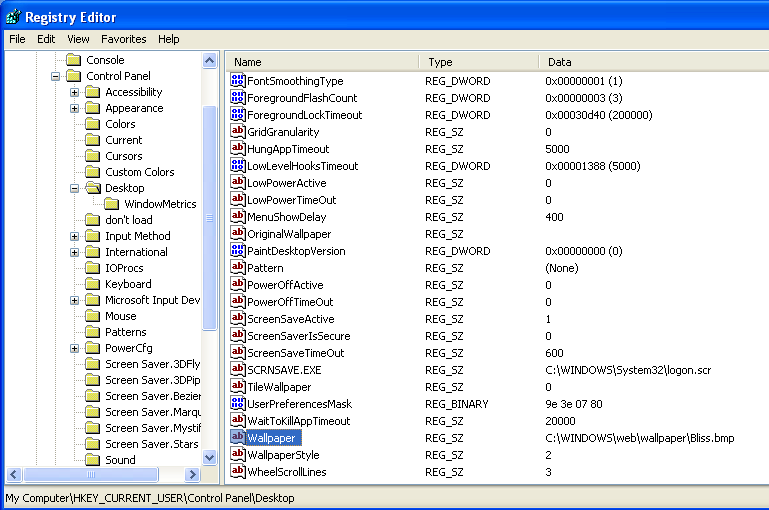Click the TileWallpaper string value icon
The height and width of the screenshot is (510, 769).
238,386
